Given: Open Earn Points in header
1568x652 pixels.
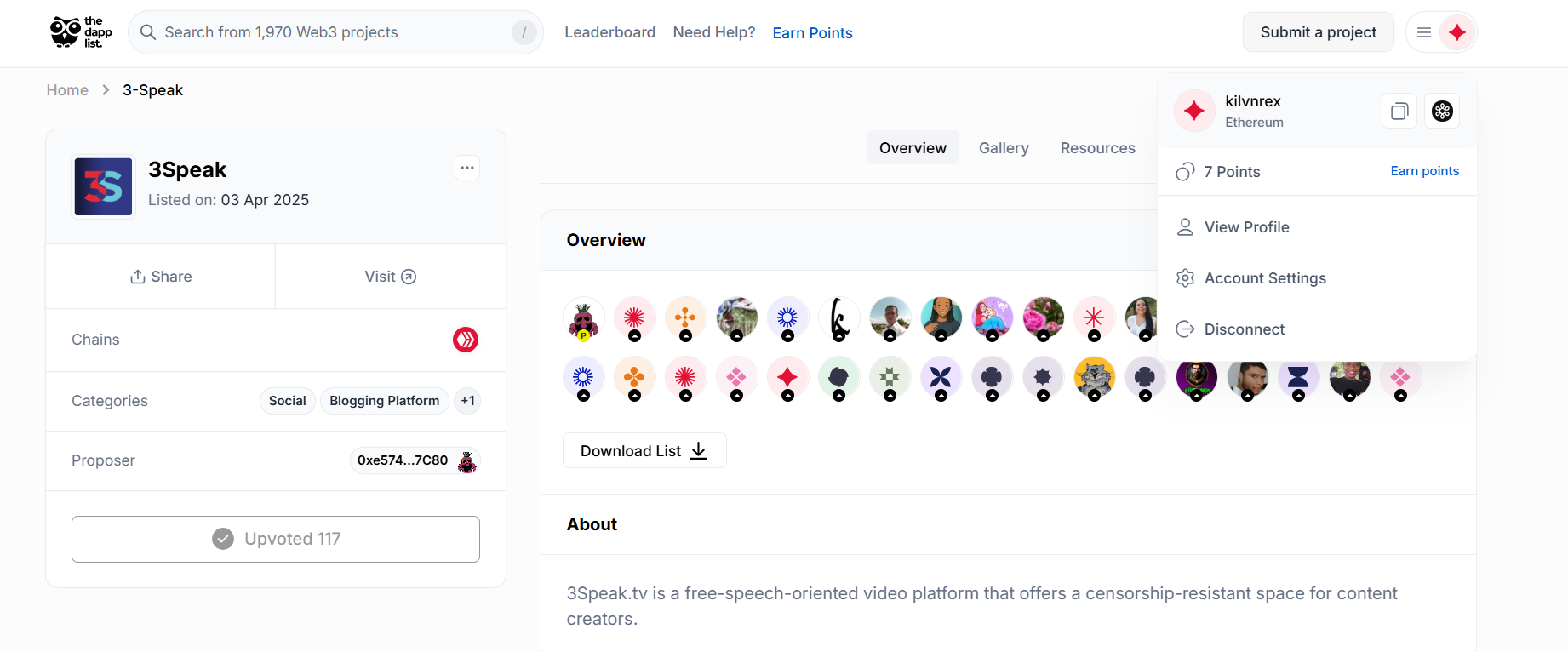Looking at the screenshot, I should coord(812,33).
